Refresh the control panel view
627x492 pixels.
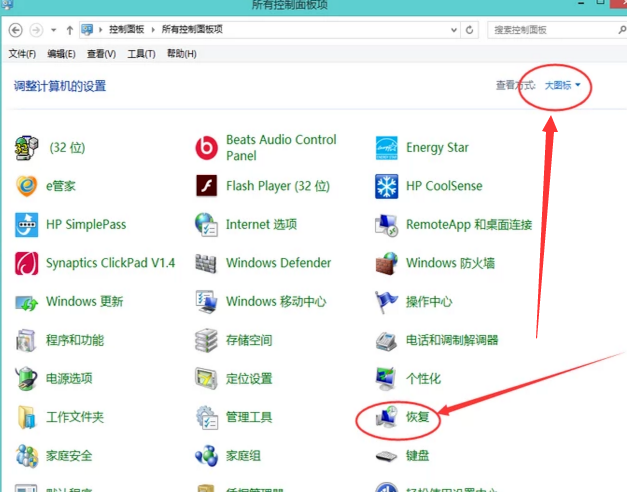[469, 30]
